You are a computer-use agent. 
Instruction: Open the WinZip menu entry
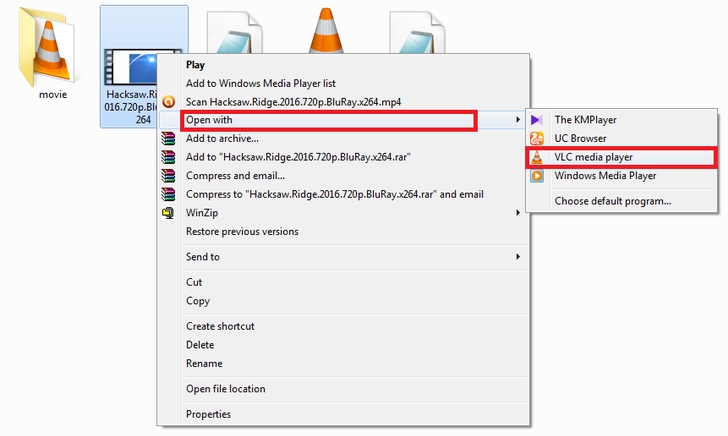pos(202,213)
